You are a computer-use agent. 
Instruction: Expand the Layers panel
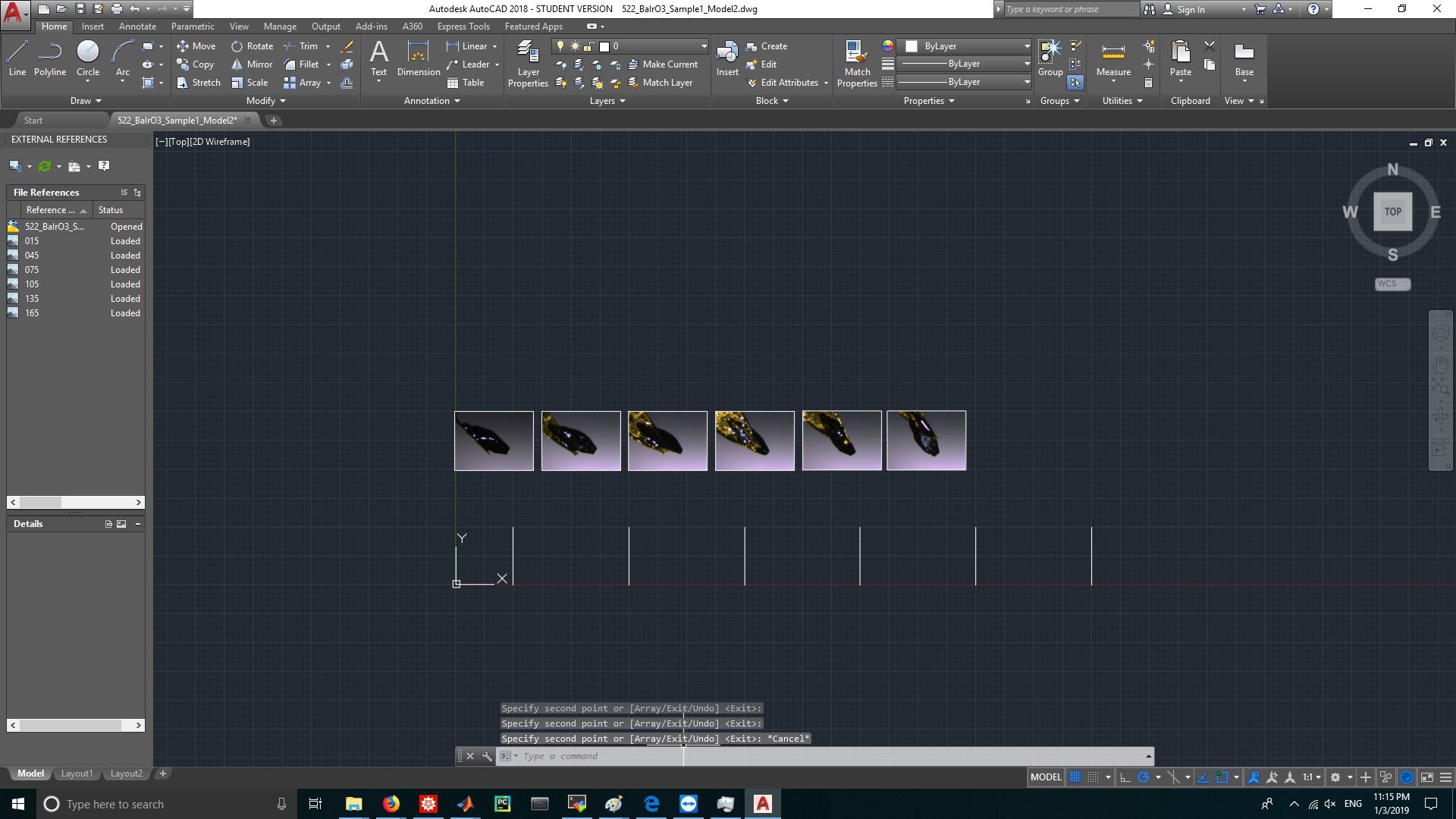click(607, 101)
